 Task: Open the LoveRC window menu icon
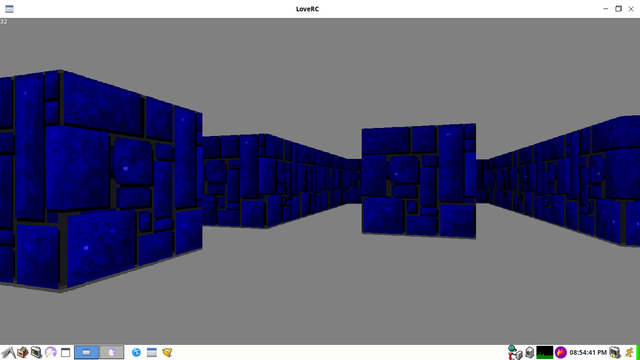(9, 9)
